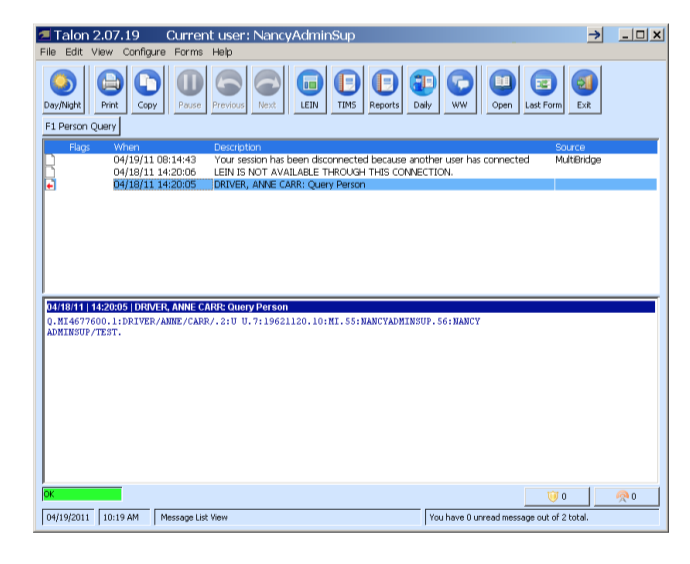Open the WW messaging icon
This screenshot has width=690, height=564.
coord(460,90)
